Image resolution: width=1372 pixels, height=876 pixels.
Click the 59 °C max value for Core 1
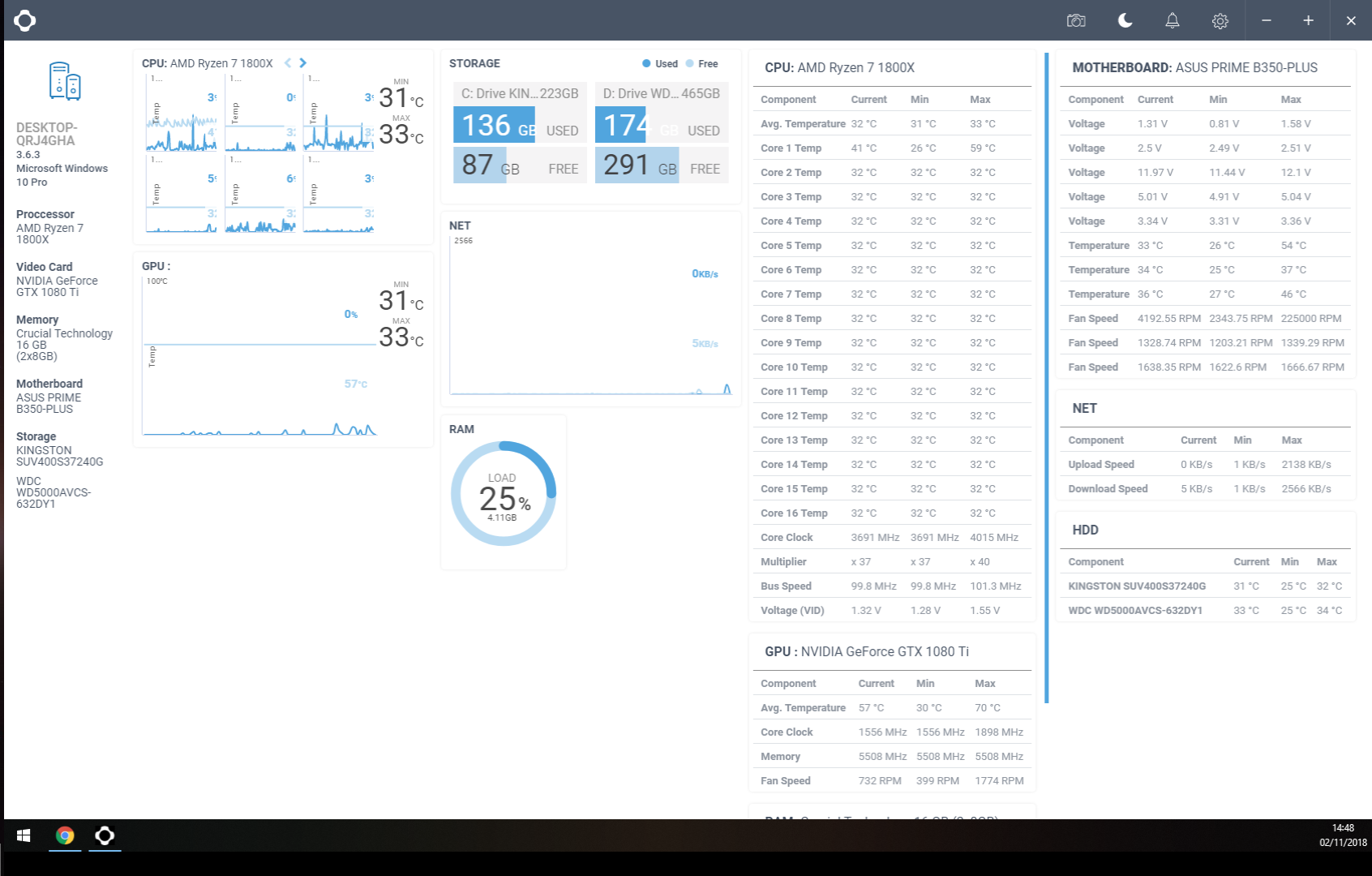tap(983, 148)
